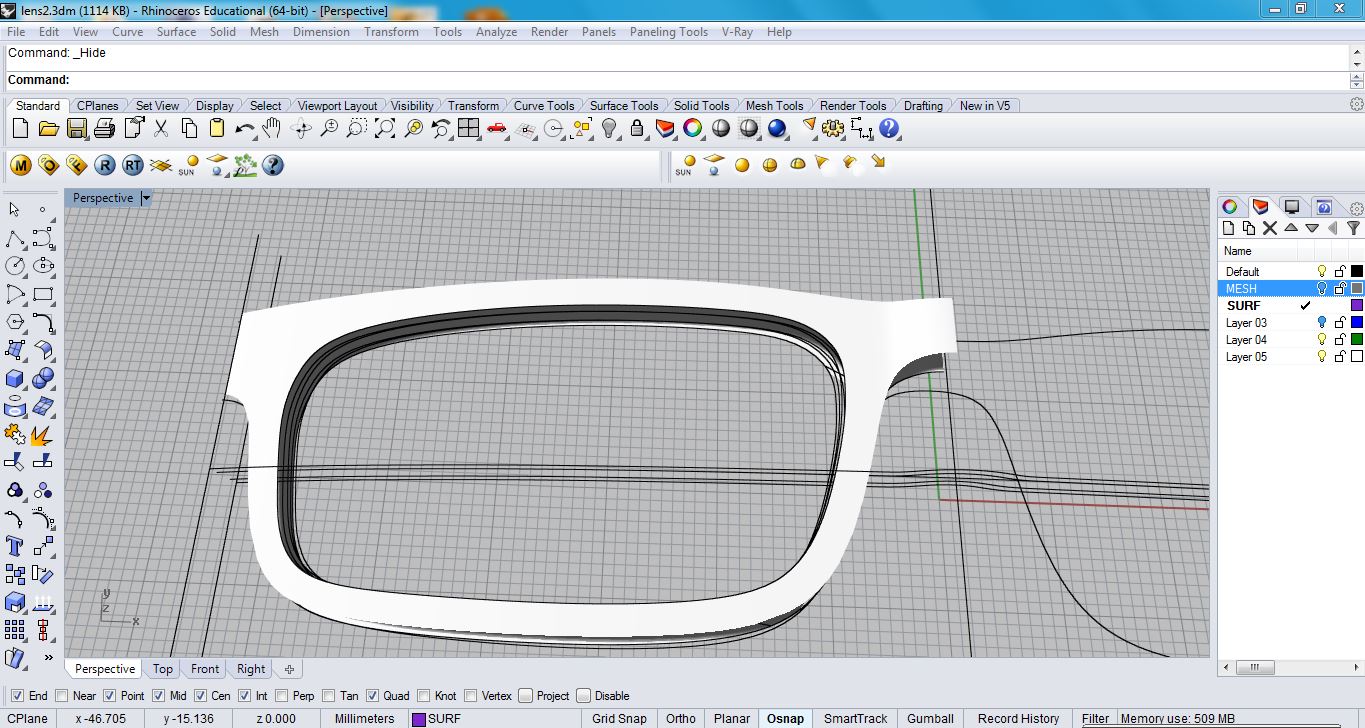The height and width of the screenshot is (728, 1365).
Task: Select the Pan view hand tool
Action: (272, 129)
